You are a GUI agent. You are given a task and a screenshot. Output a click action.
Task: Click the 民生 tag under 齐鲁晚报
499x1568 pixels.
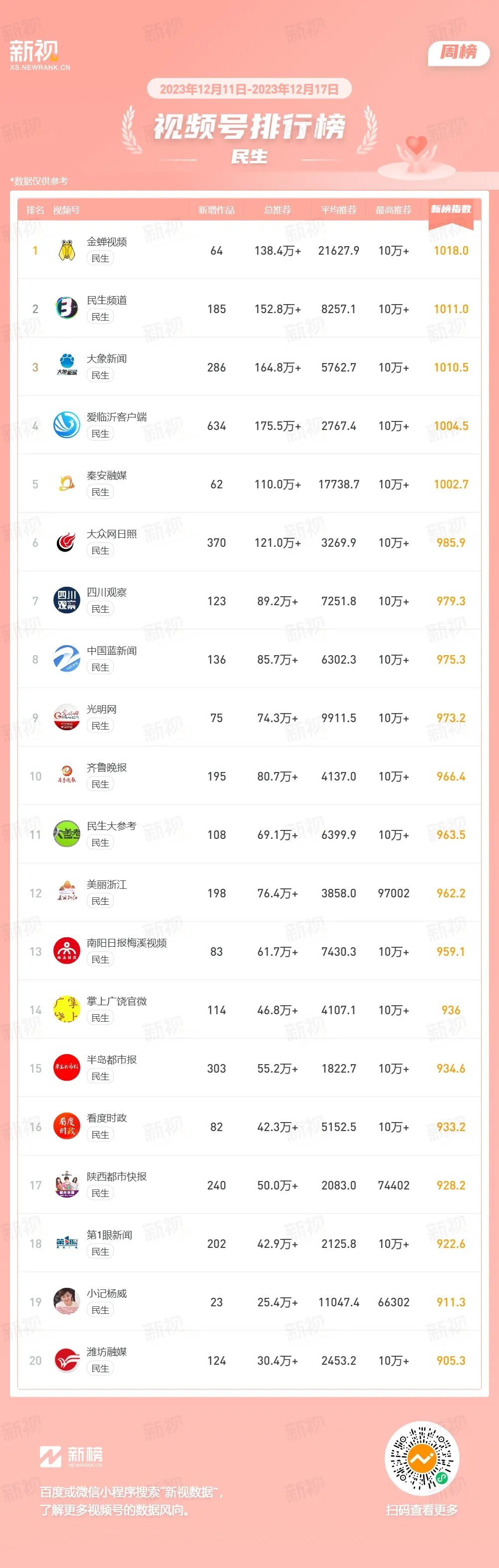[x=100, y=784]
